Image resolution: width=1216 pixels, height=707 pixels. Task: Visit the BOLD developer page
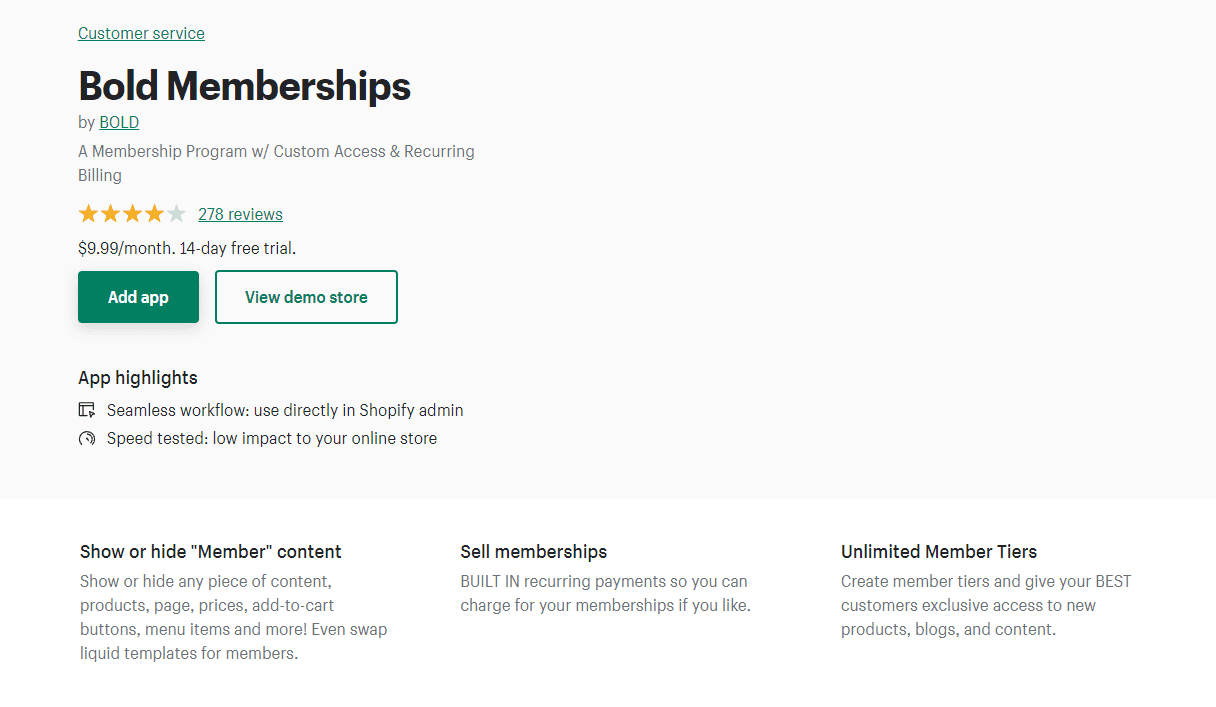(118, 122)
